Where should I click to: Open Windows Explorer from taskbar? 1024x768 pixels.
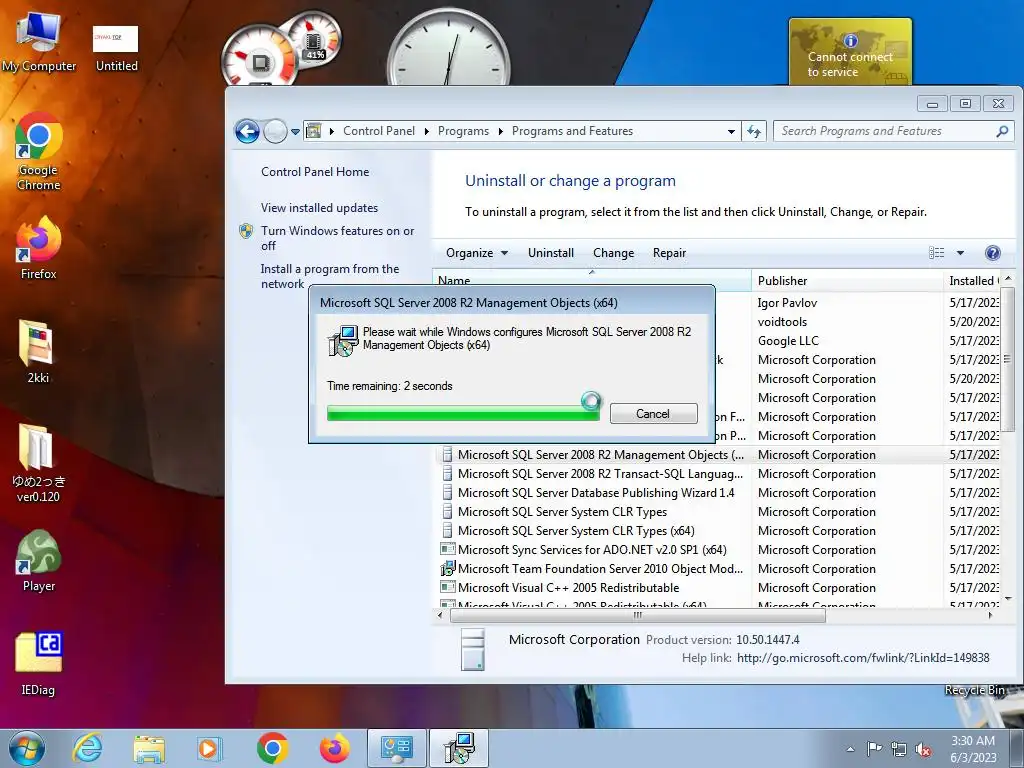[149, 748]
